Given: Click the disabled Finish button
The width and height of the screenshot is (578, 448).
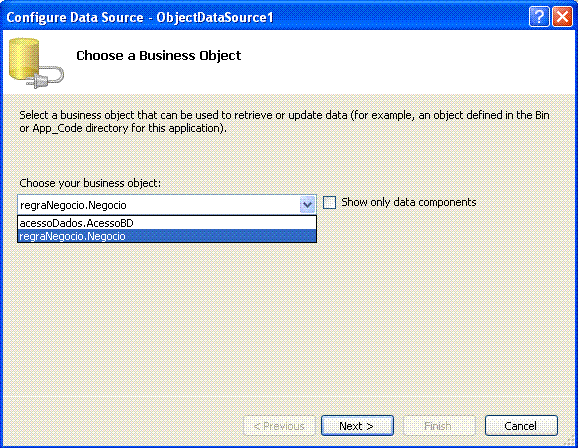Looking at the screenshot, I should pos(439,426).
